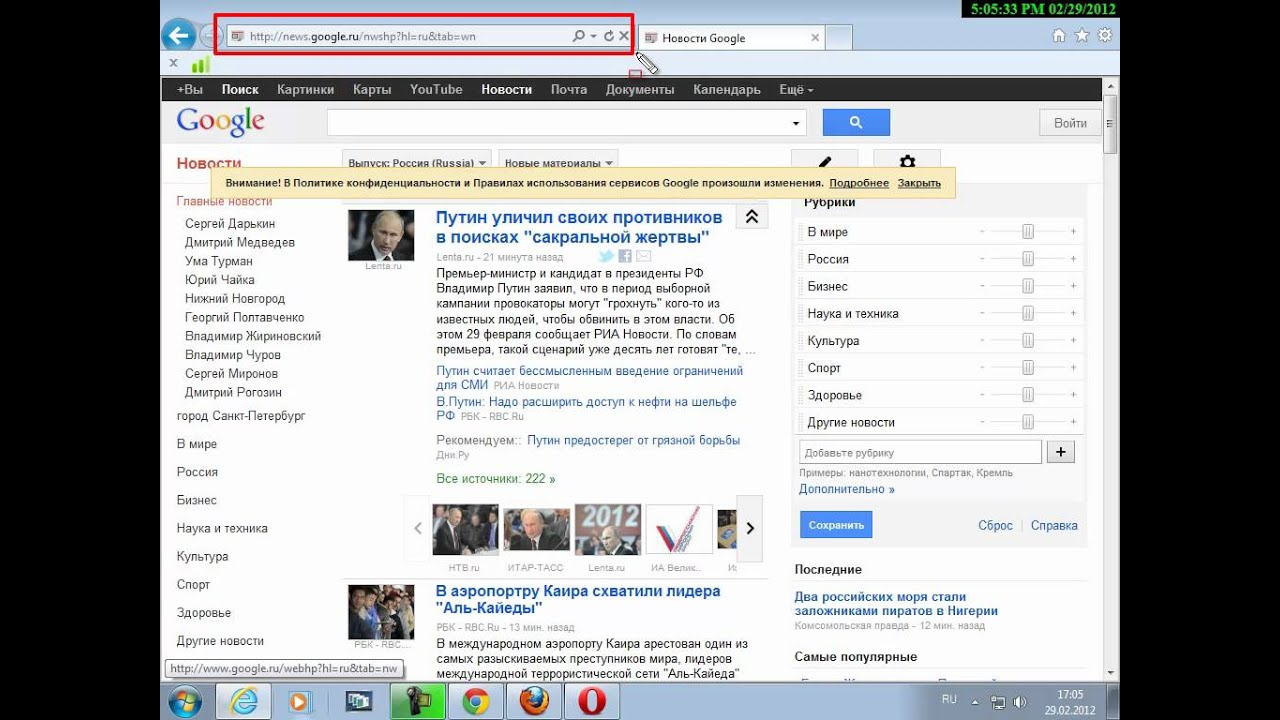Select Наука и техника in left sidebar
The height and width of the screenshot is (720, 1280).
[222, 528]
